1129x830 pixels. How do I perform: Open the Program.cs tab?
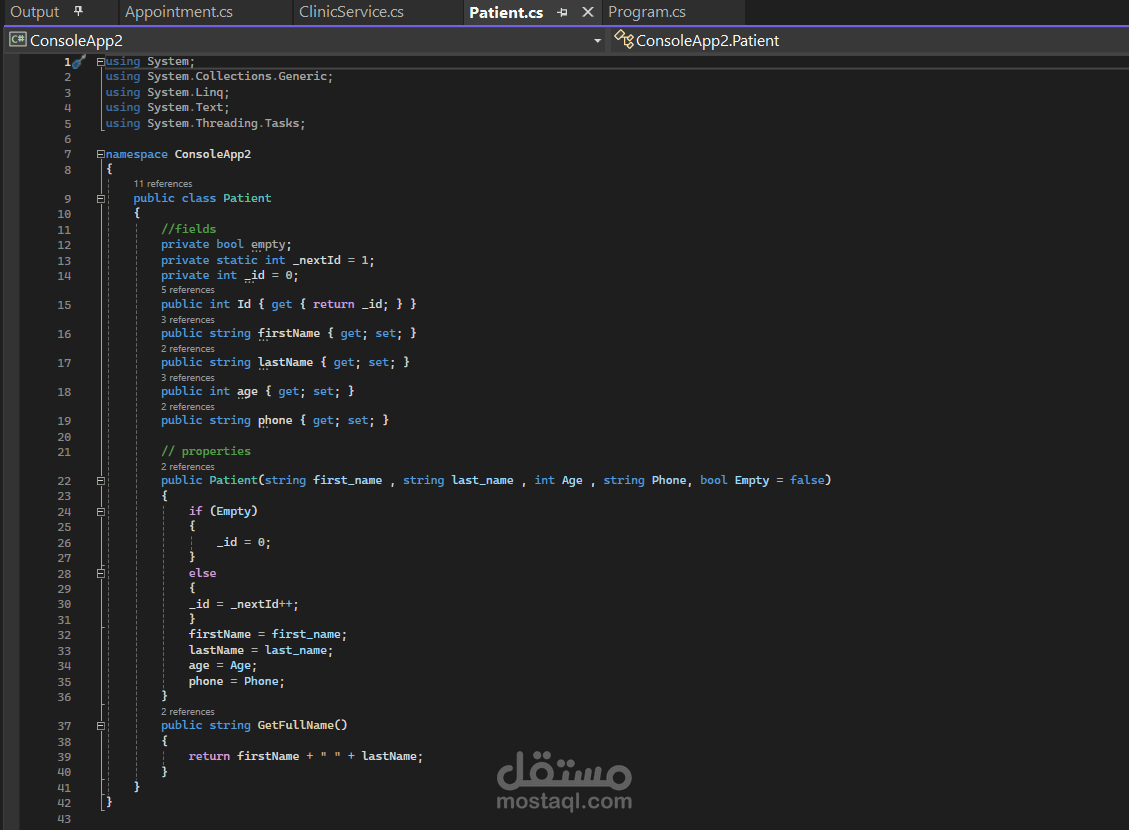[x=647, y=12]
